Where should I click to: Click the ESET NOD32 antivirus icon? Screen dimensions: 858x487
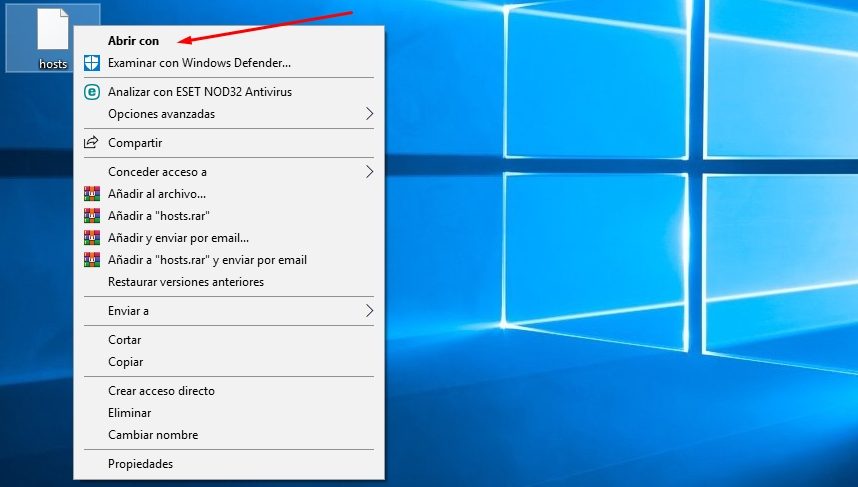click(x=92, y=92)
